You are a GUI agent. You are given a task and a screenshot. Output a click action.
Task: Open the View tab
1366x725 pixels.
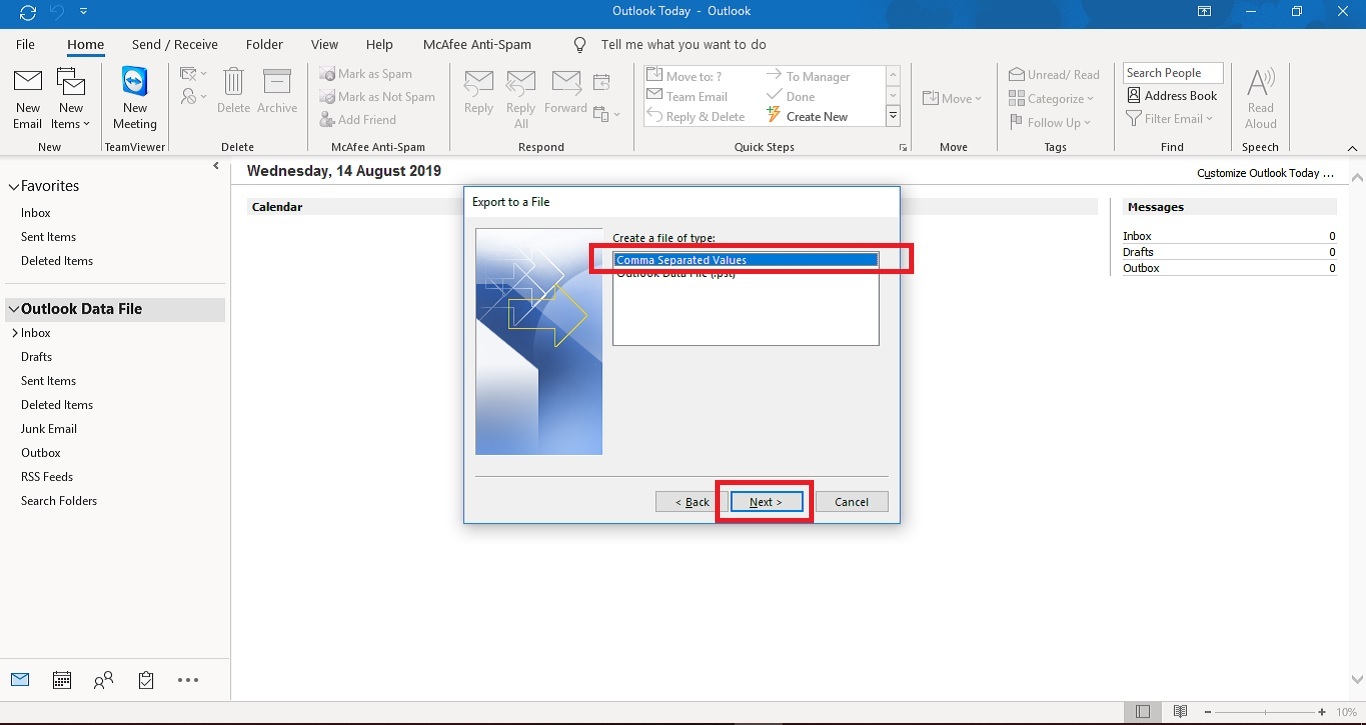pos(324,45)
